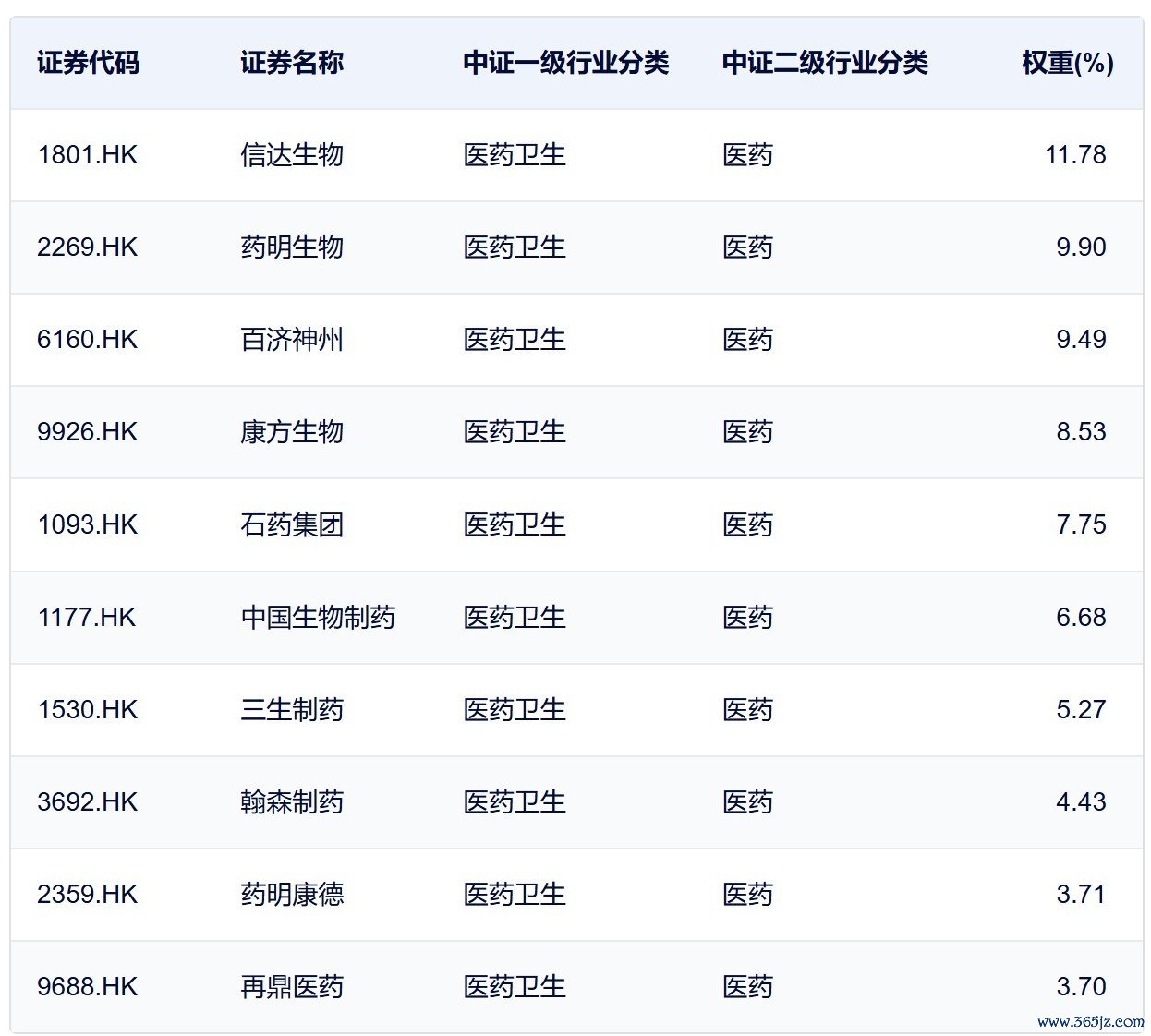The width and height of the screenshot is (1151, 1036).
Task: Click the name 药明康德
Action: (292, 894)
